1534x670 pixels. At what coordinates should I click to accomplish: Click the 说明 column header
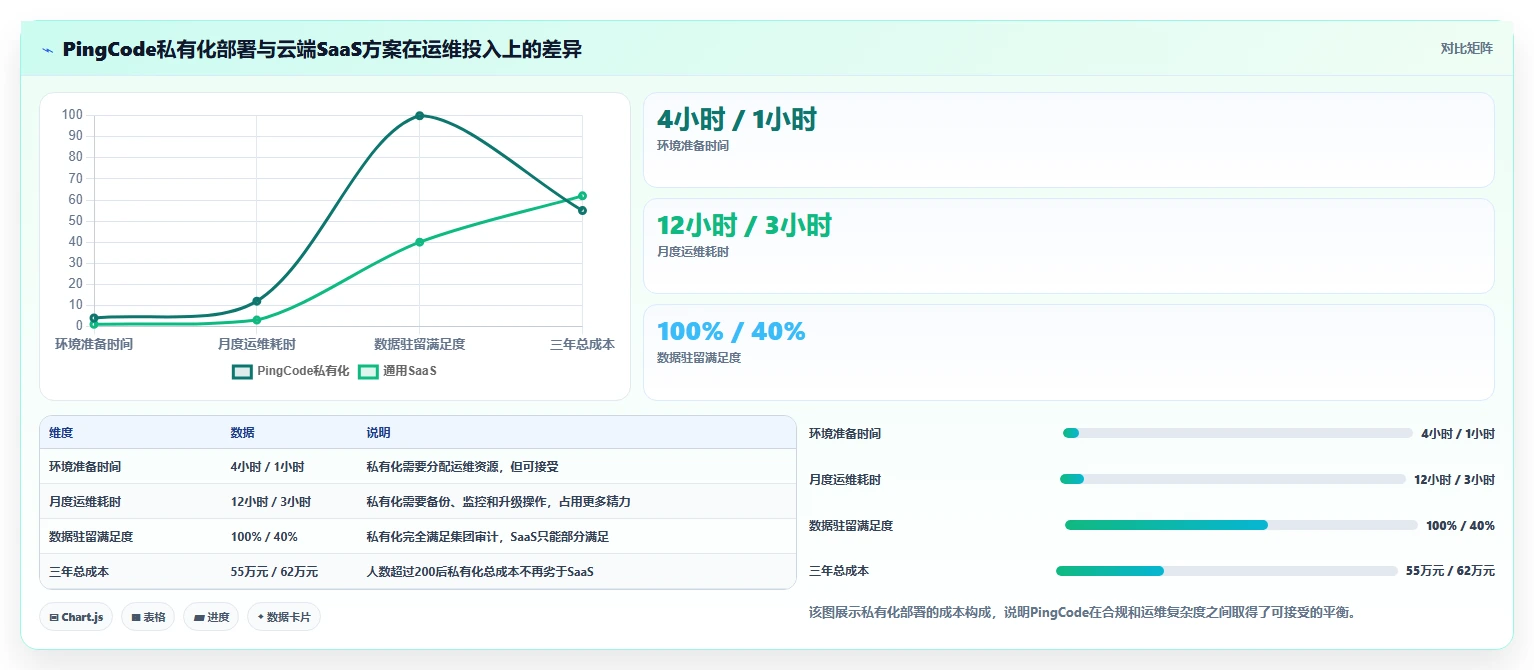click(x=378, y=433)
